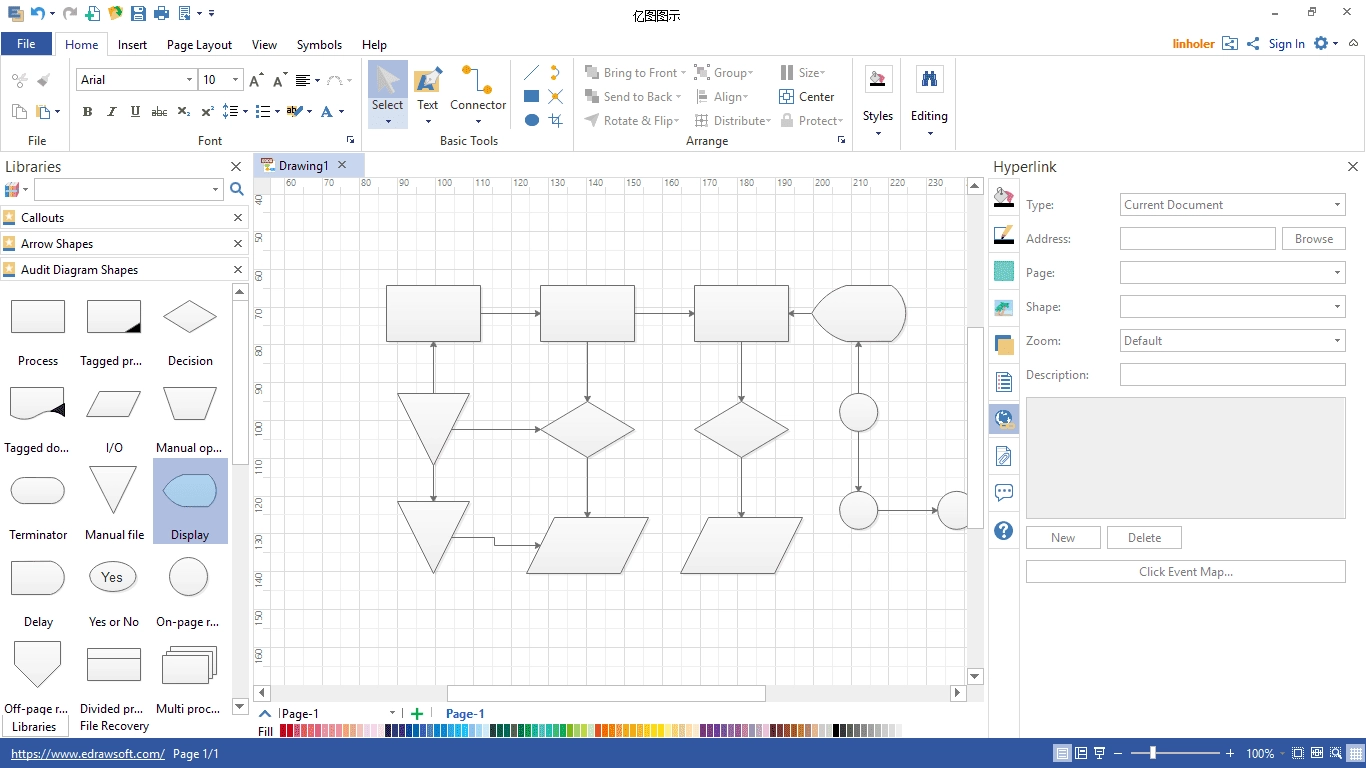
Task: Pick the rectangle drawing tool
Action: (532, 97)
